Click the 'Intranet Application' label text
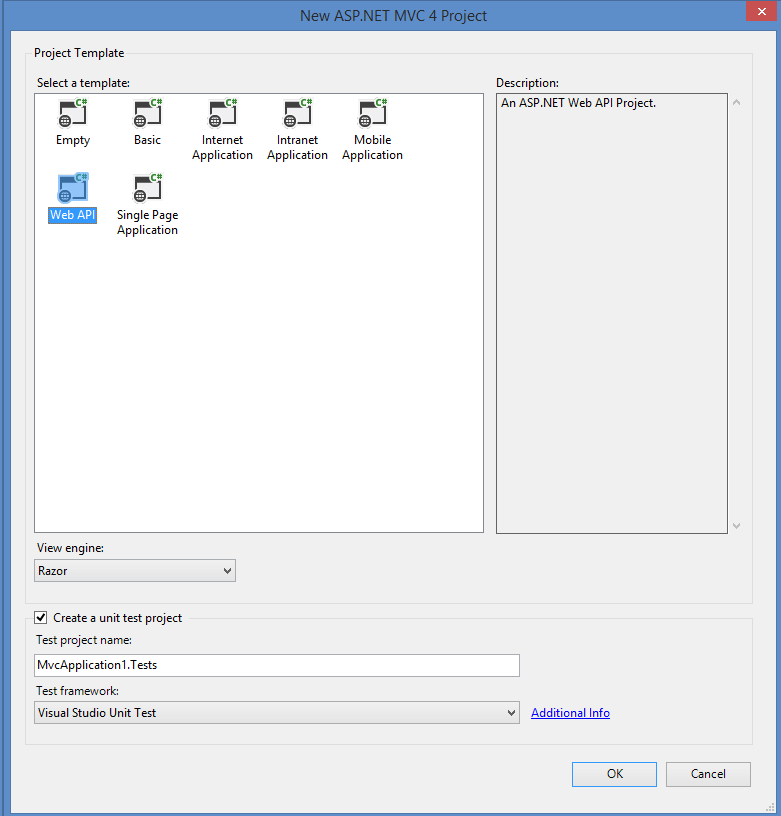This screenshot has width=781, height=816. (x=298, y=147)
